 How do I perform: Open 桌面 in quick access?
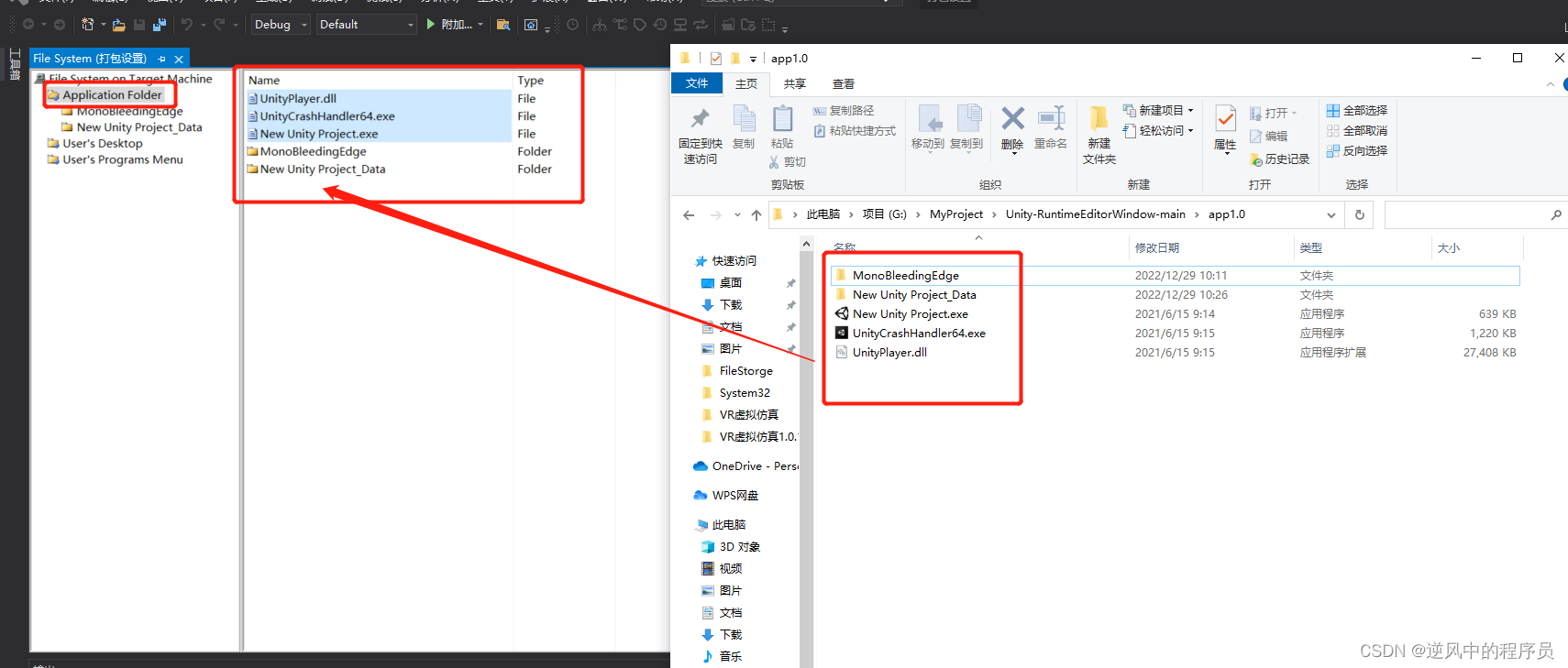[731, 283]
